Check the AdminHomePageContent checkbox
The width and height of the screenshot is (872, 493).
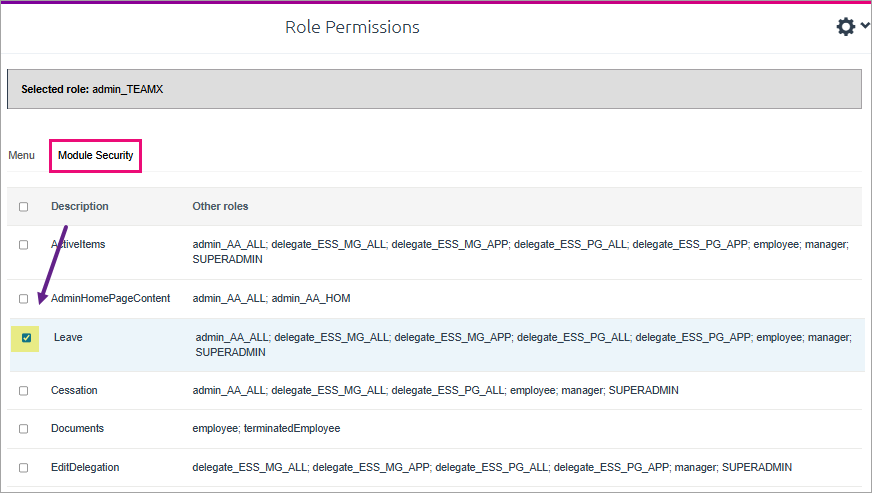click(24, 299)
